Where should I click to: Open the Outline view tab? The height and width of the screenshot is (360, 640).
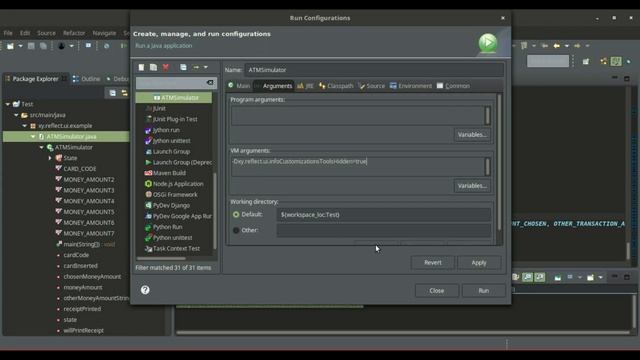tap(87, 79)
